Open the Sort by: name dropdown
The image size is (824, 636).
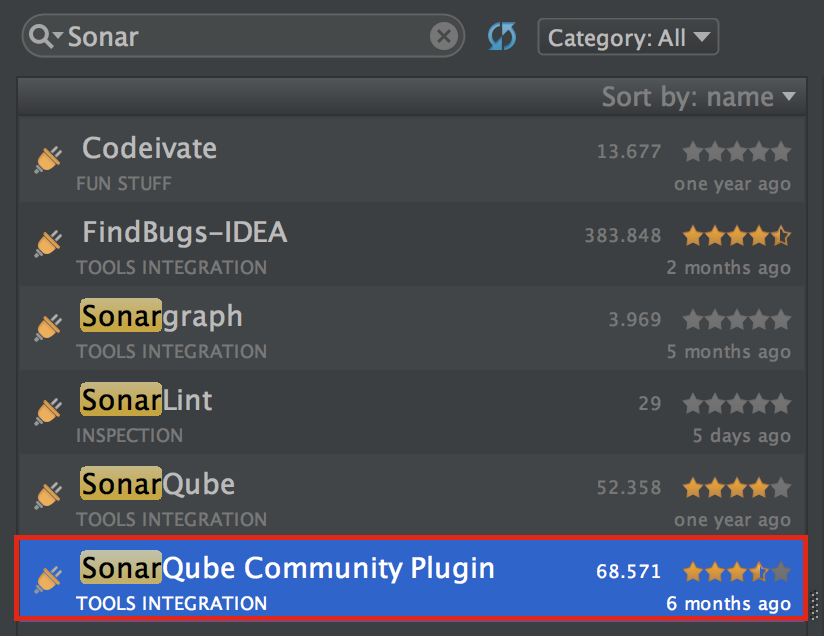tap(698, 97)
